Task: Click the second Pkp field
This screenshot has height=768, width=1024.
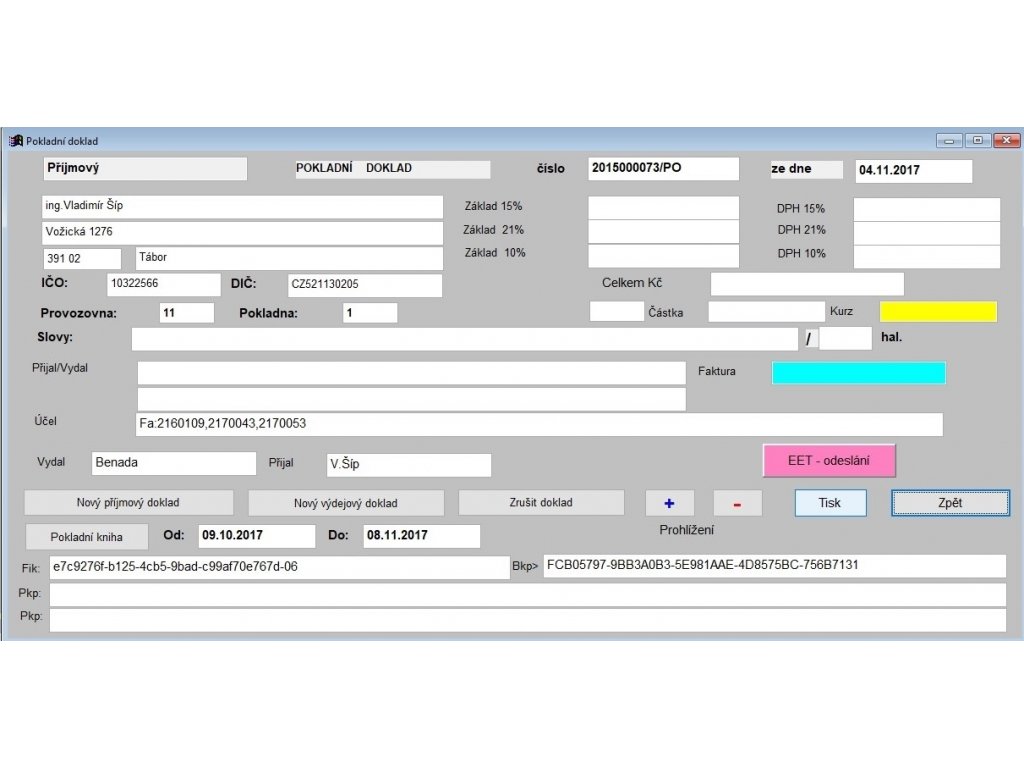Action: 528,620
